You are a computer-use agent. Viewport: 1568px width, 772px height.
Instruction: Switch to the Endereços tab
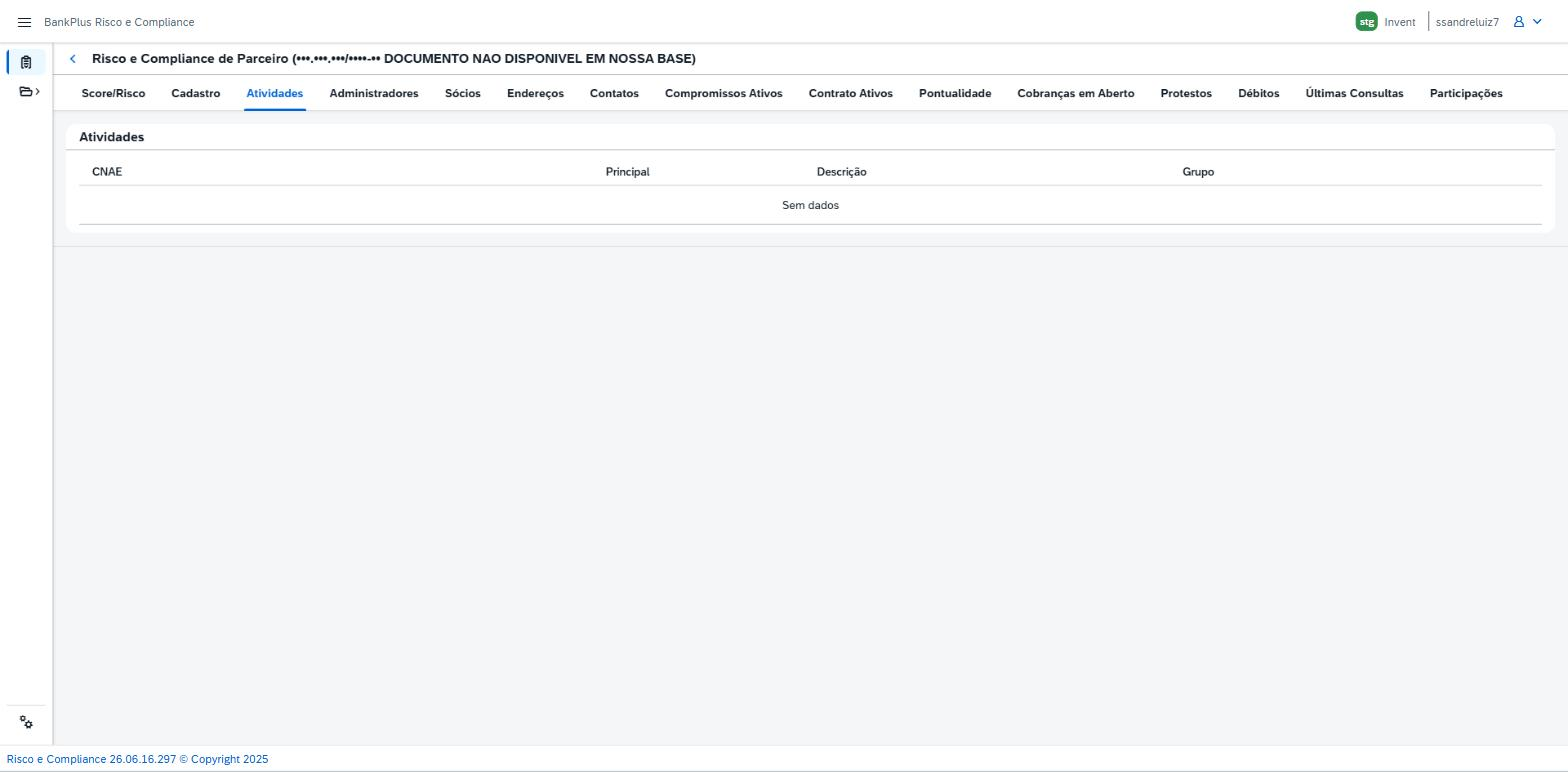(535, 94)
